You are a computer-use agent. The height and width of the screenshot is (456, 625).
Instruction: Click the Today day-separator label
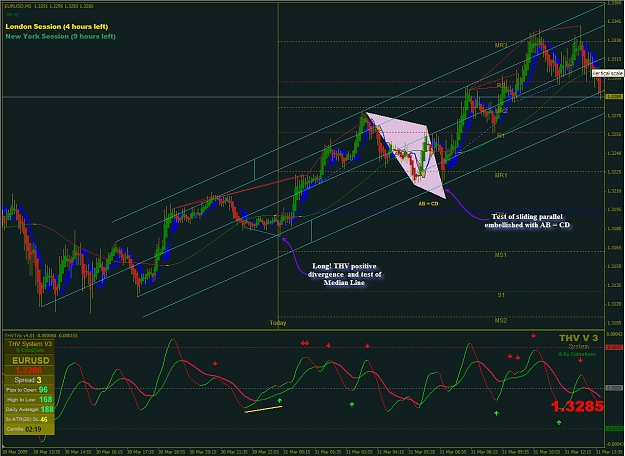[x=278, y=323]
